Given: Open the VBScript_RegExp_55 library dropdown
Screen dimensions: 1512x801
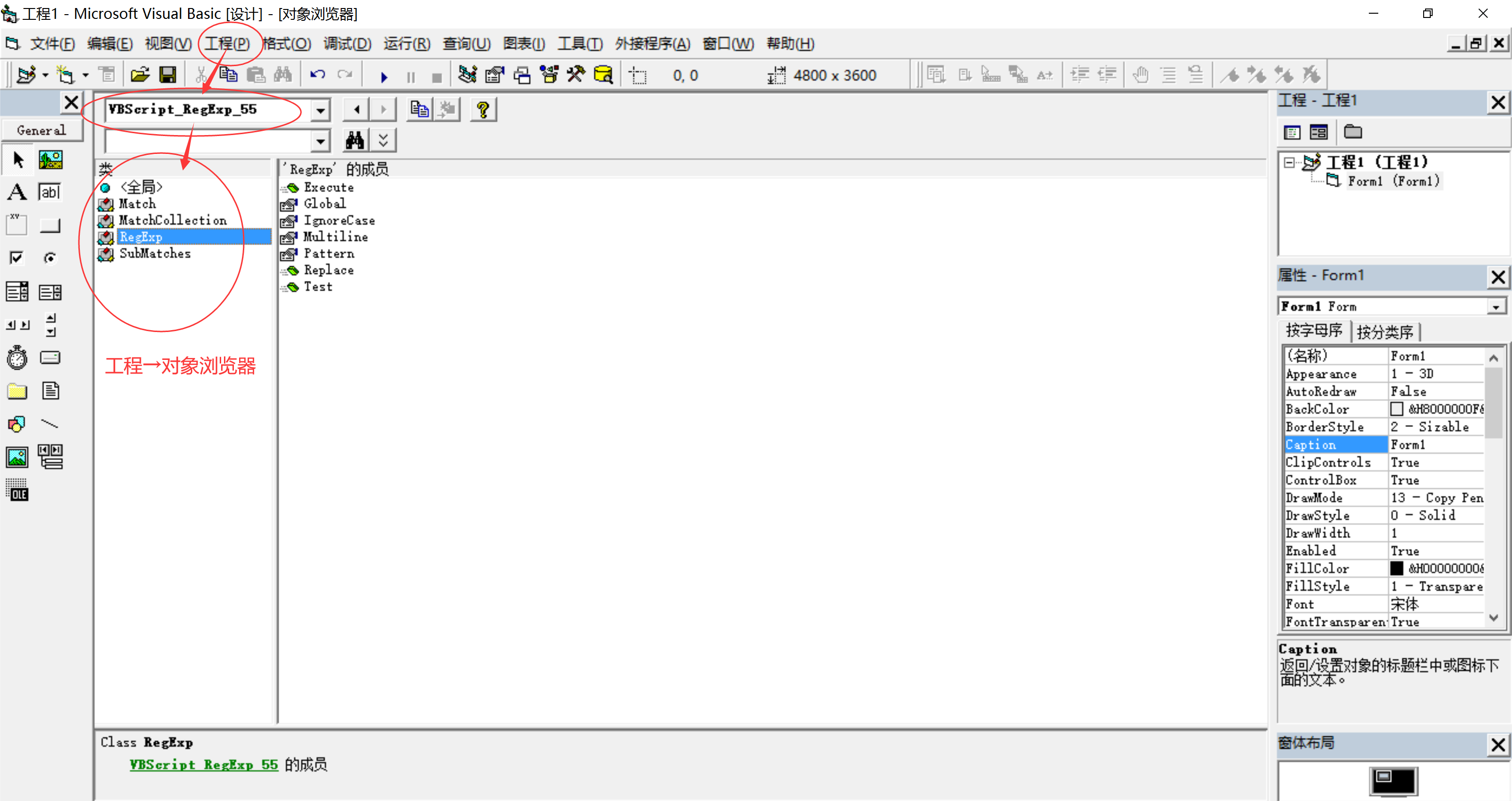Looking at the screenshot, I should [x=320, y=110].
